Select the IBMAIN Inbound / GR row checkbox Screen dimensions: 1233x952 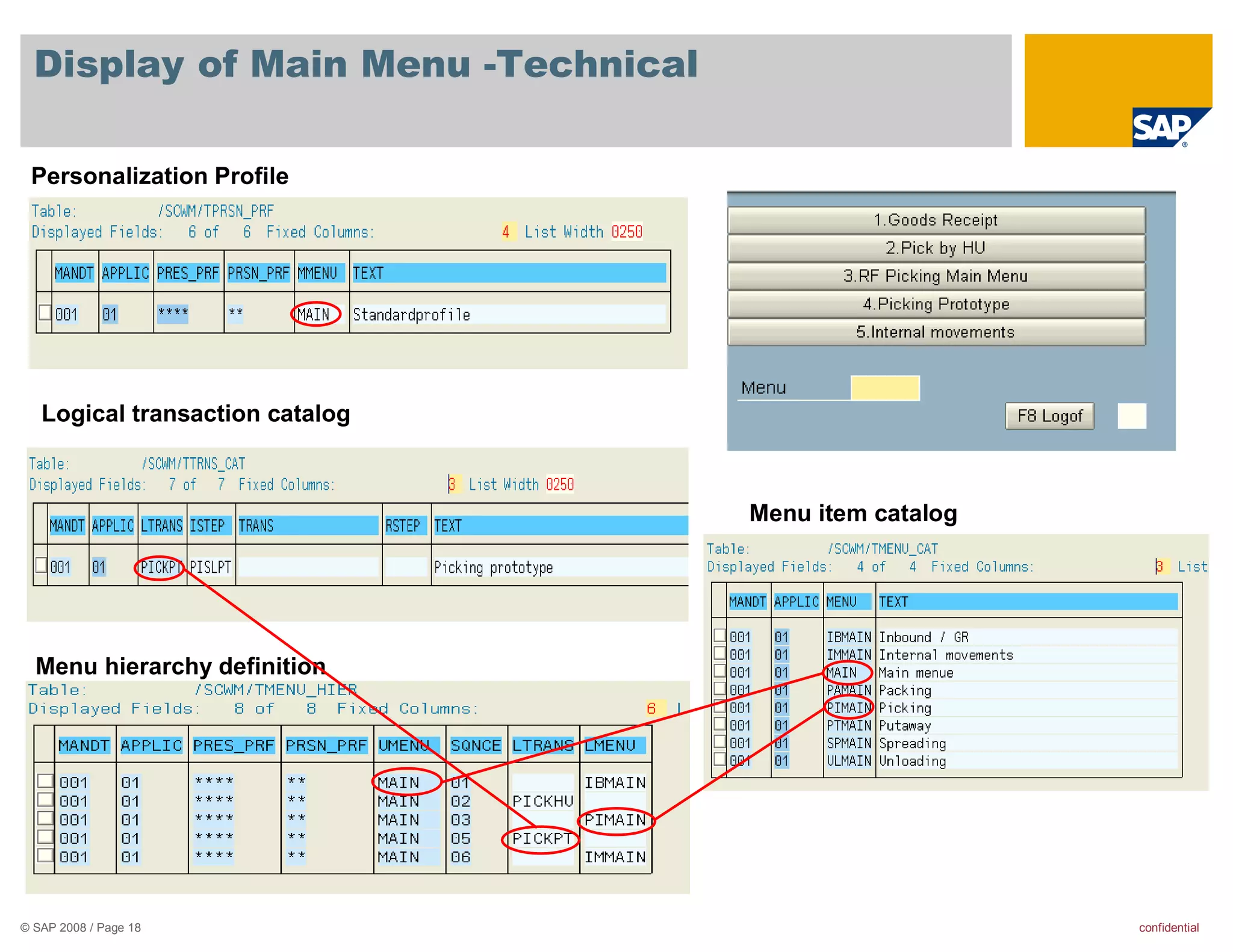coord(719,635)
